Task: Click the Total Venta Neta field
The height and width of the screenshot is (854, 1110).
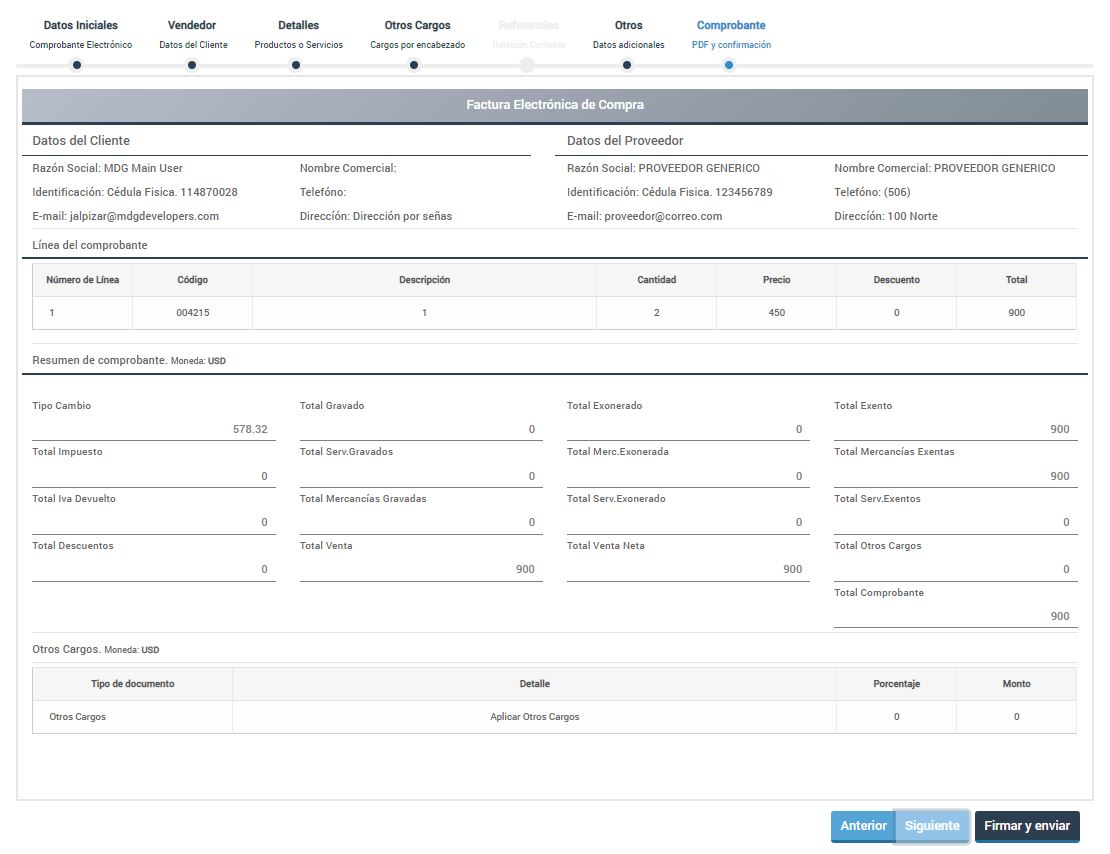Action: 688,569
